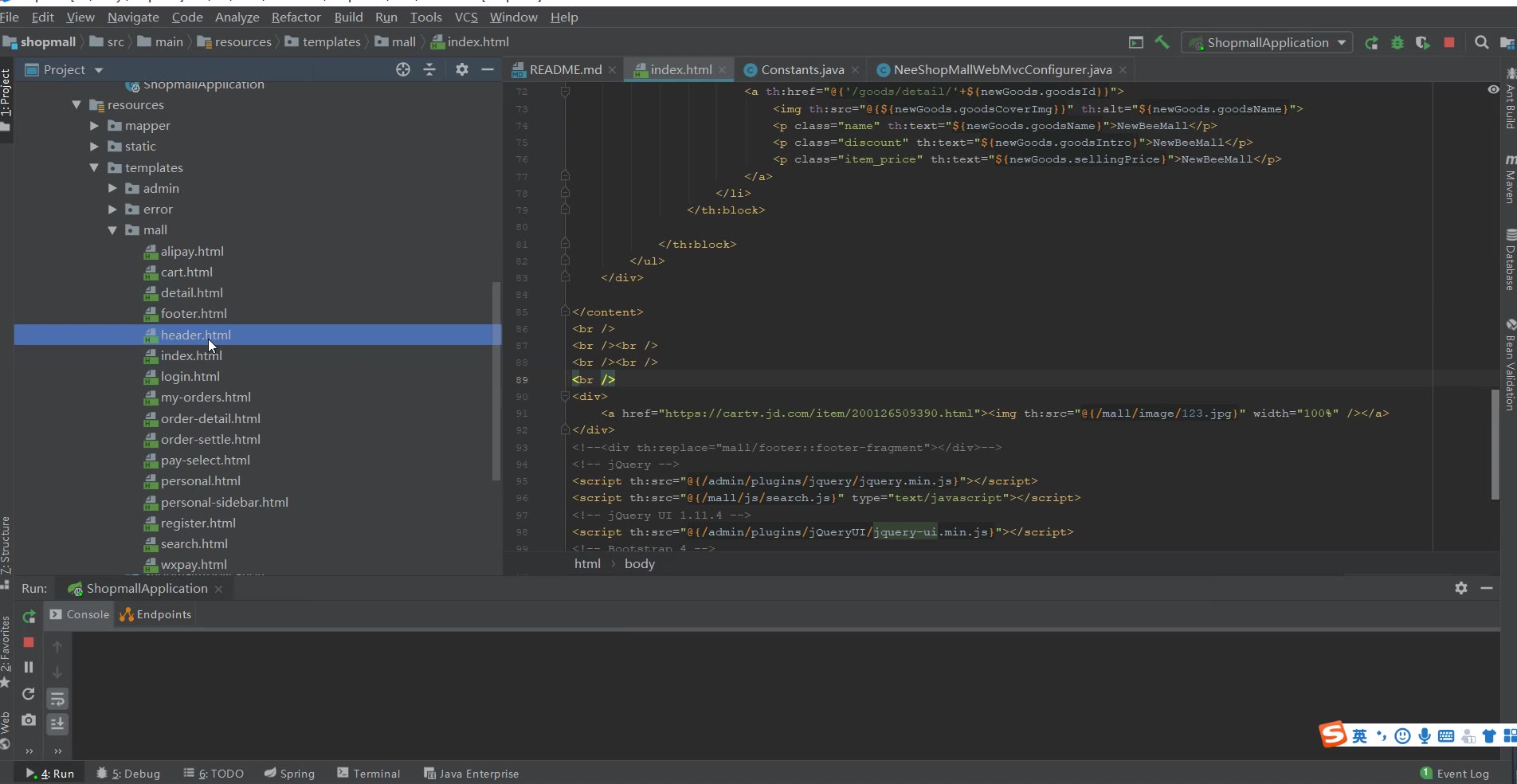Click locate current file crosshair icon
Image resolution: width=1517 pixels, height=784 pixels.
[403, 70]
